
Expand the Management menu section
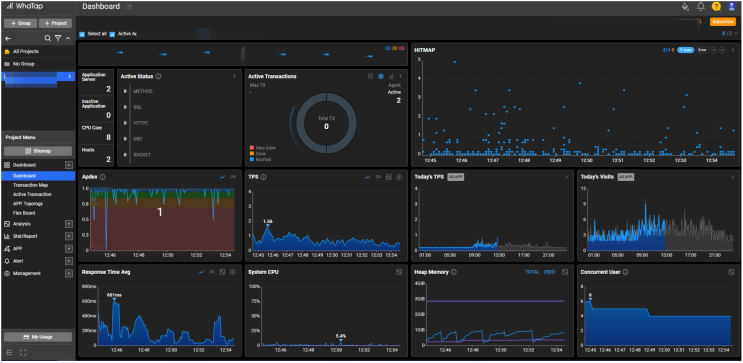coord(69,273)
